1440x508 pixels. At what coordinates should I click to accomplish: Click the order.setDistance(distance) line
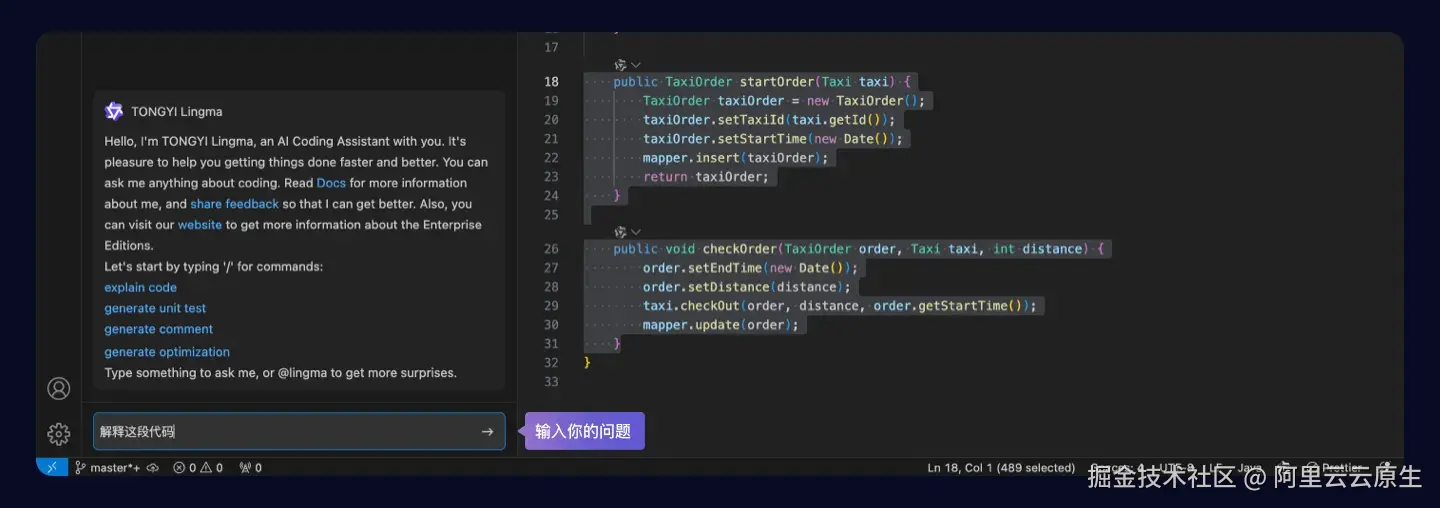click(747, 287)
